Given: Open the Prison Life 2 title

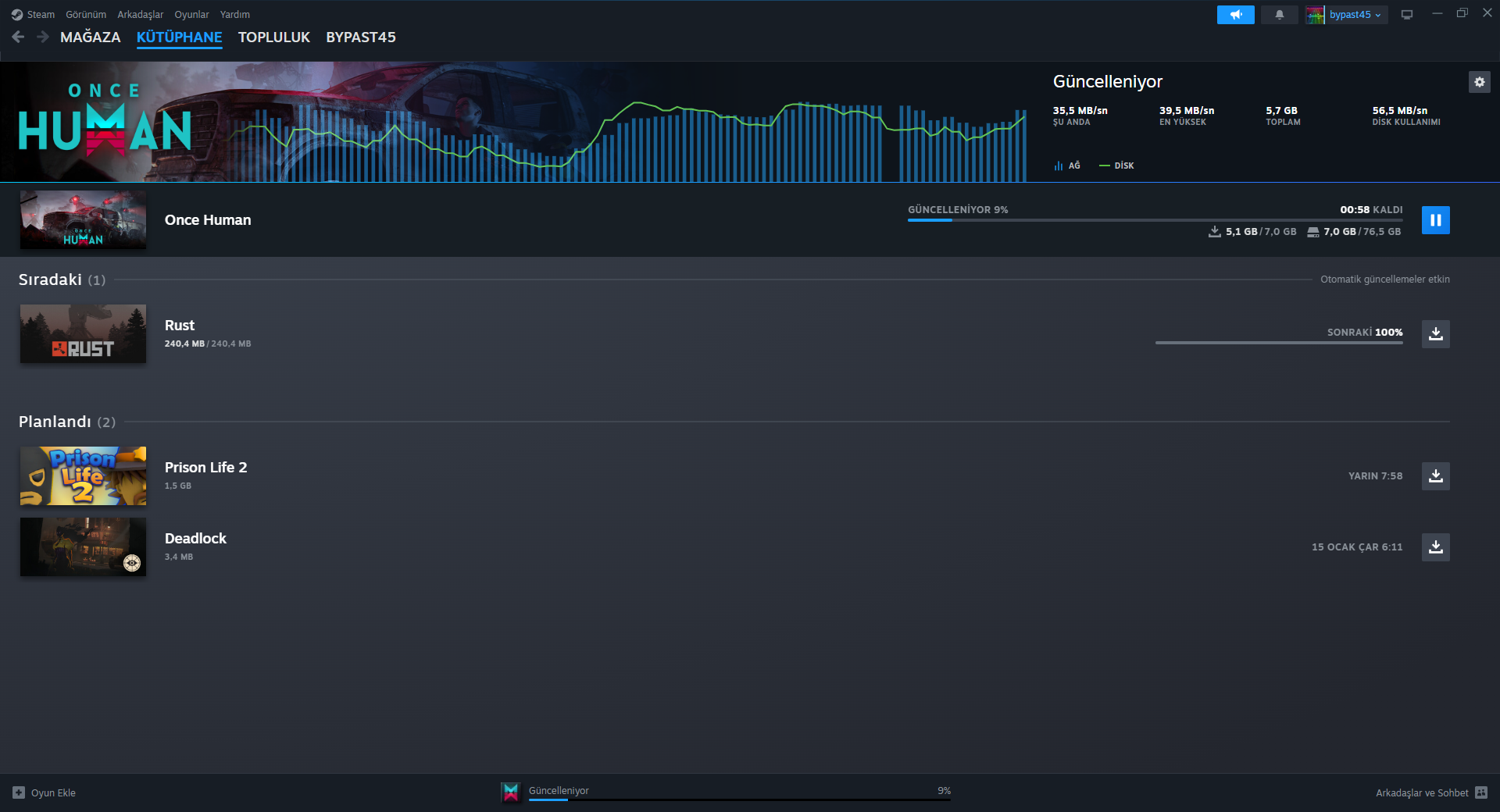Looking at the screenshot, I should [x=205, y=468].
